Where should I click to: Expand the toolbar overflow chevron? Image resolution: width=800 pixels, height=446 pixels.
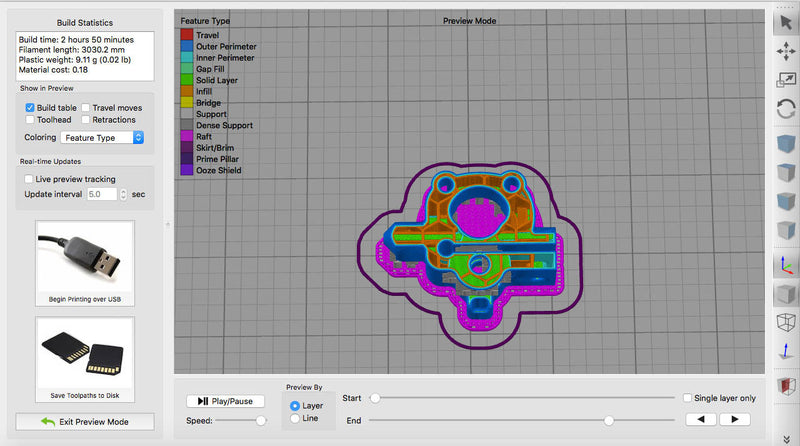click(x=785, y=438)
